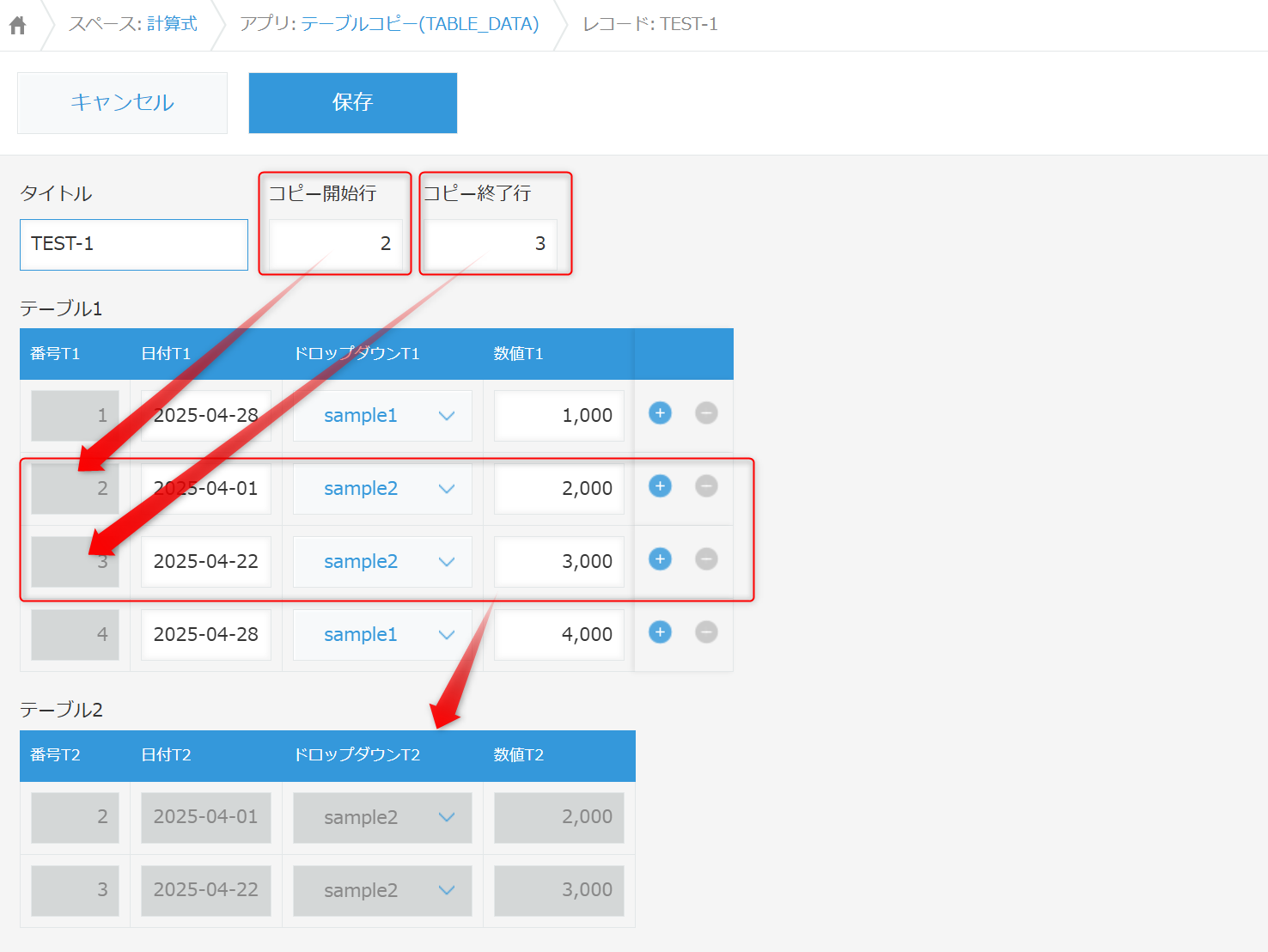Click 番号T1 cell showing 4

75,635
